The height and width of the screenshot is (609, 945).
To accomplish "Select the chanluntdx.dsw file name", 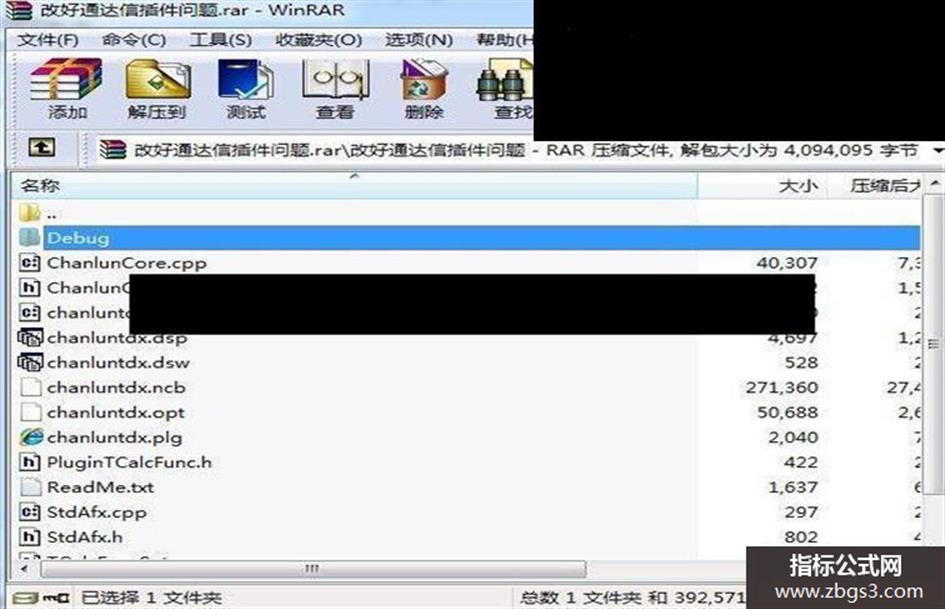I will (118, 362).
